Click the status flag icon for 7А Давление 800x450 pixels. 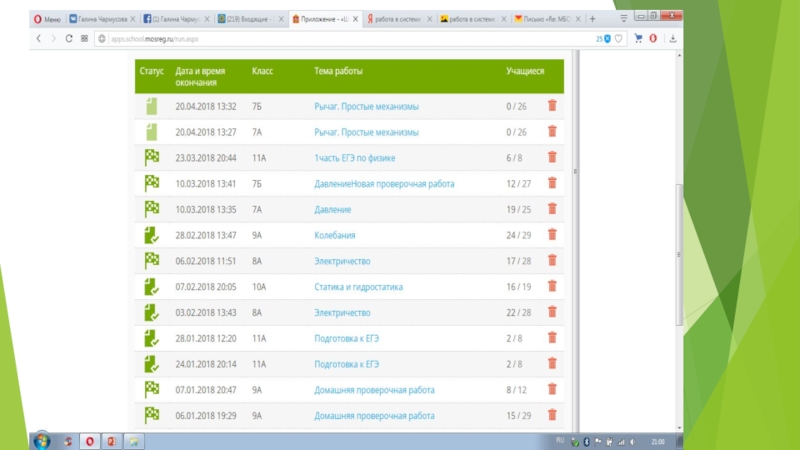pyautogui.click(x=152, y=209)
